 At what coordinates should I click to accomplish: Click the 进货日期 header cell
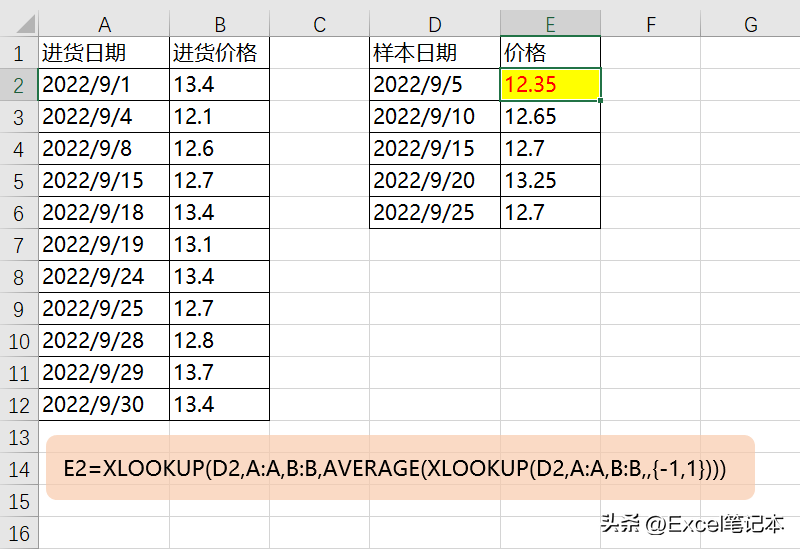pyautogui.click(x=104, y=53)
